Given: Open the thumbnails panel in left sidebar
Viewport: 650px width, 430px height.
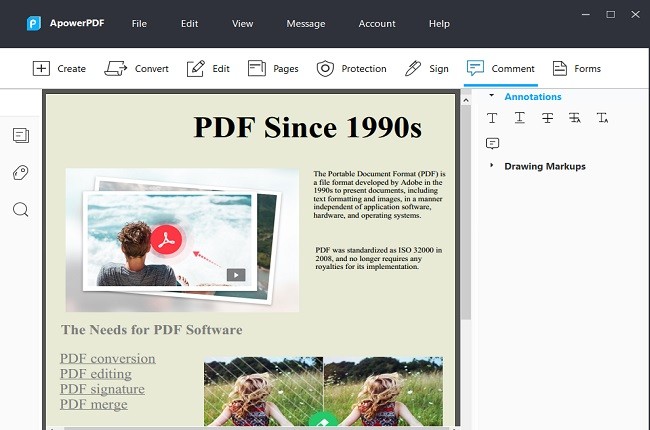Looking at the screenshot, I should (x=21, y=135).
